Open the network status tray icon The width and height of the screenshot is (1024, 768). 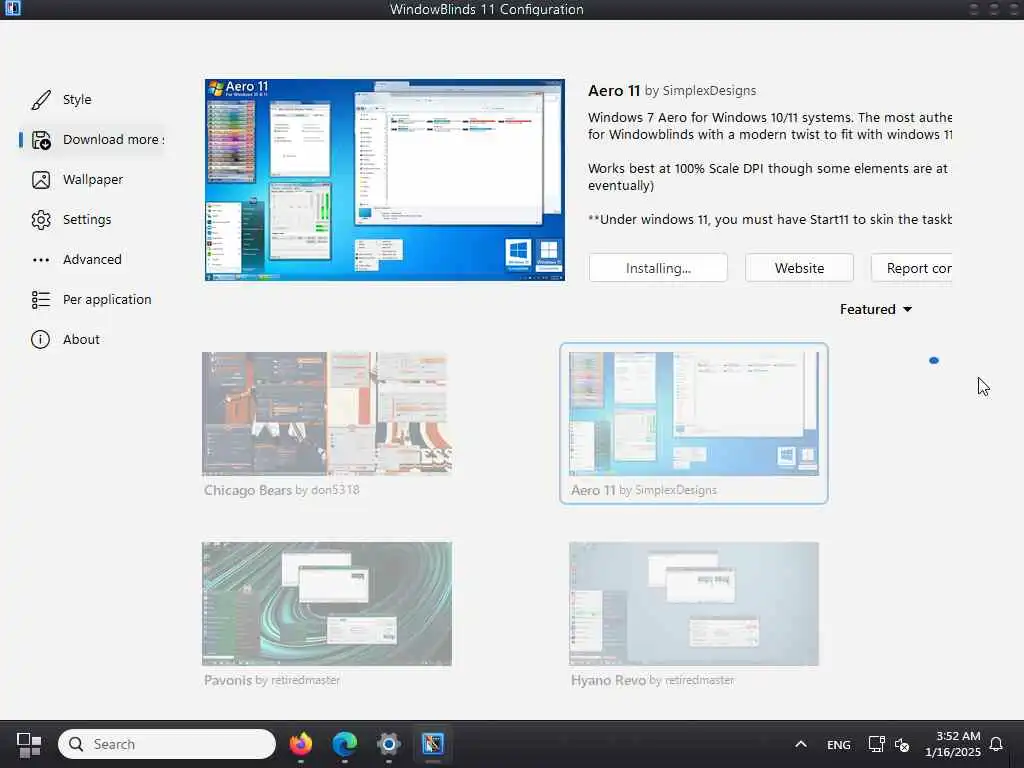(876, 744)
